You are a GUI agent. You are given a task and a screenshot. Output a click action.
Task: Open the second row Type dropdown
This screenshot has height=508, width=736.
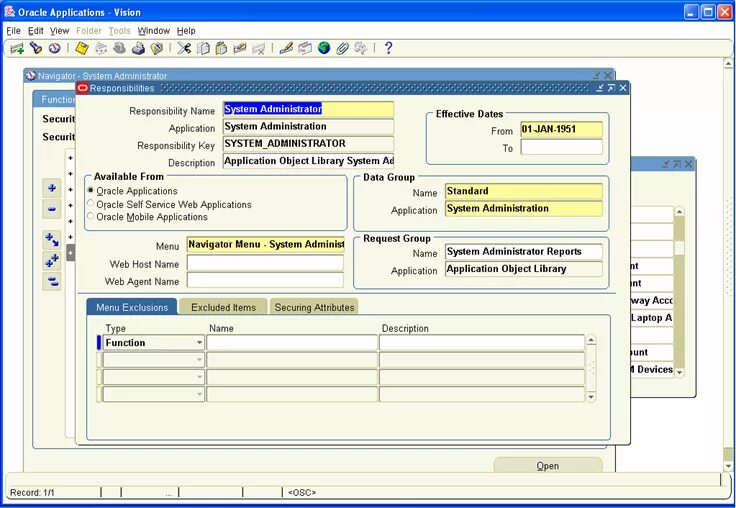[199, 360]
